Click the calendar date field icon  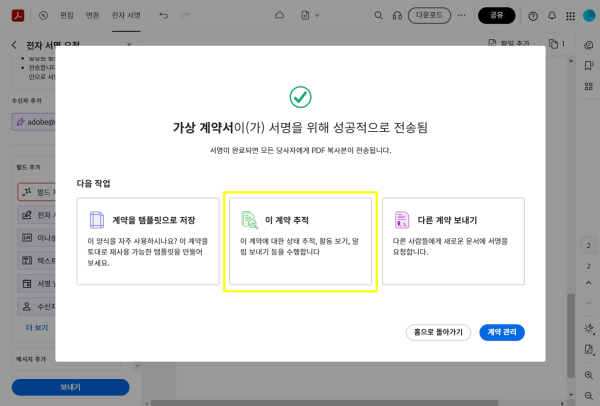[27, 284]
